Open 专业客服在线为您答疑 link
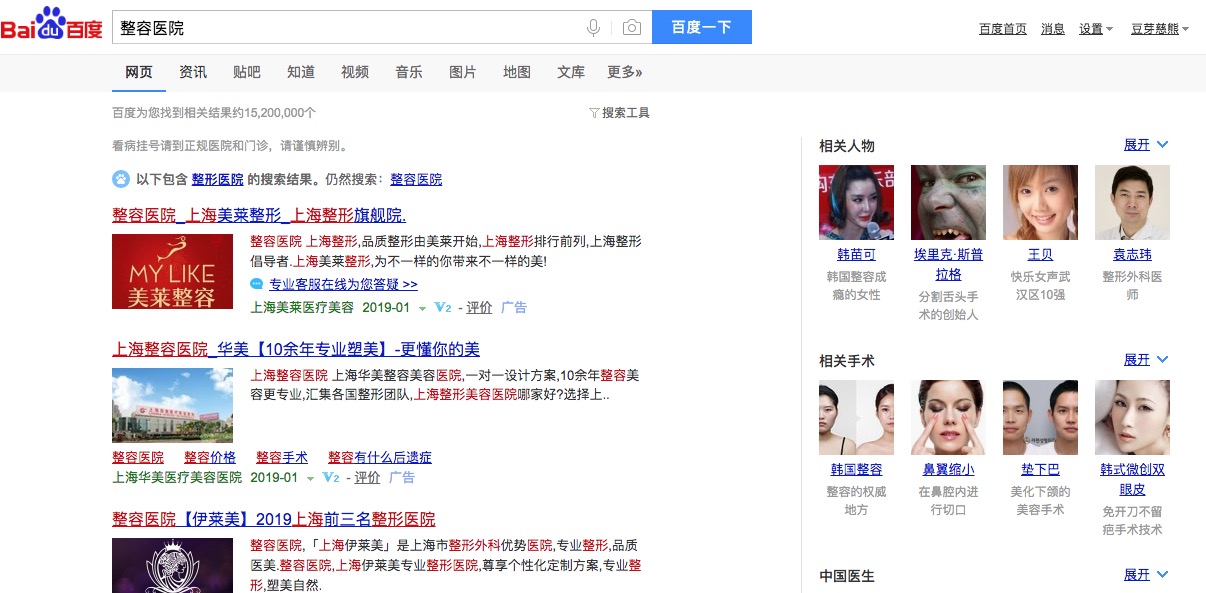 pyautogui.click(x=343, y=285)
